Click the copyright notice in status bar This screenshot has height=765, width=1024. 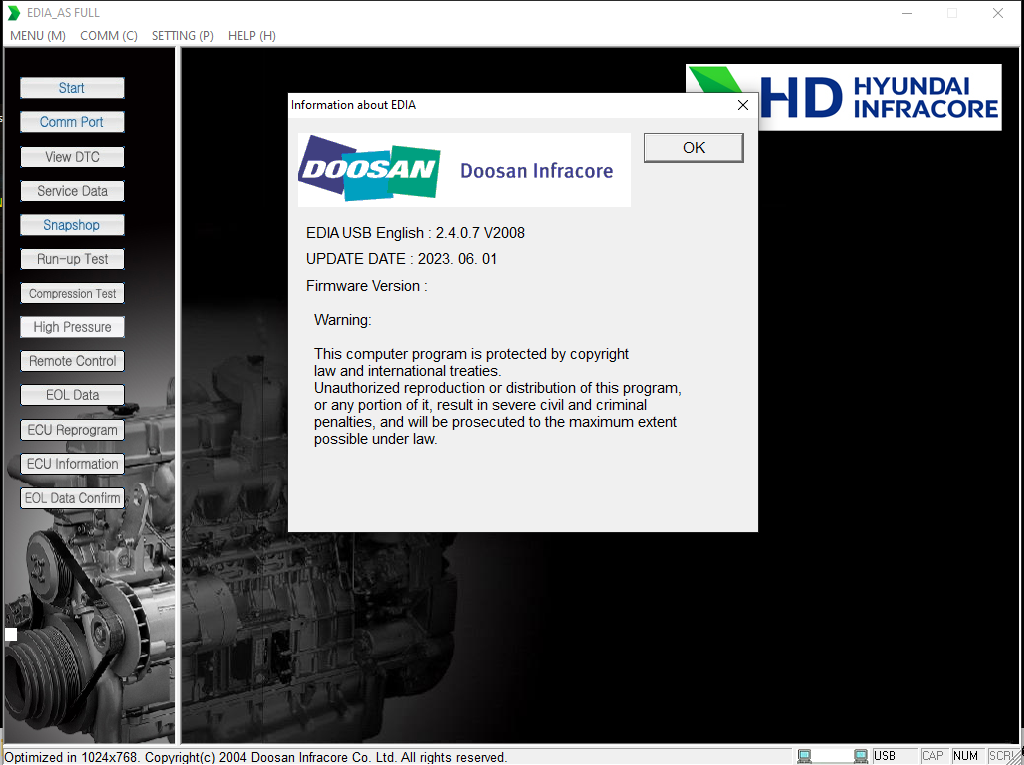(x=255, y=757)
